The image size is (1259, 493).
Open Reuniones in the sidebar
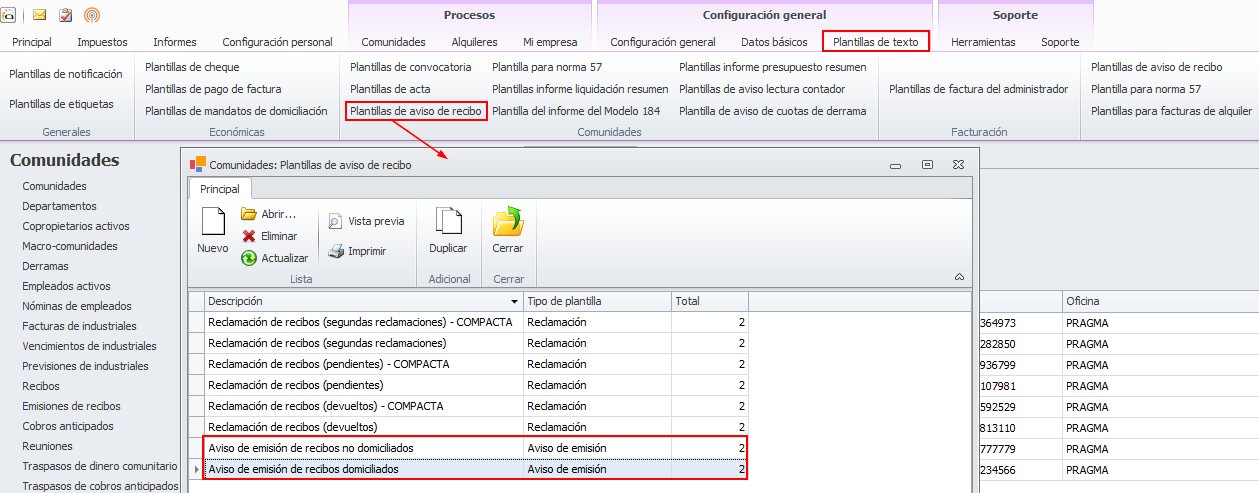point(47,446)
